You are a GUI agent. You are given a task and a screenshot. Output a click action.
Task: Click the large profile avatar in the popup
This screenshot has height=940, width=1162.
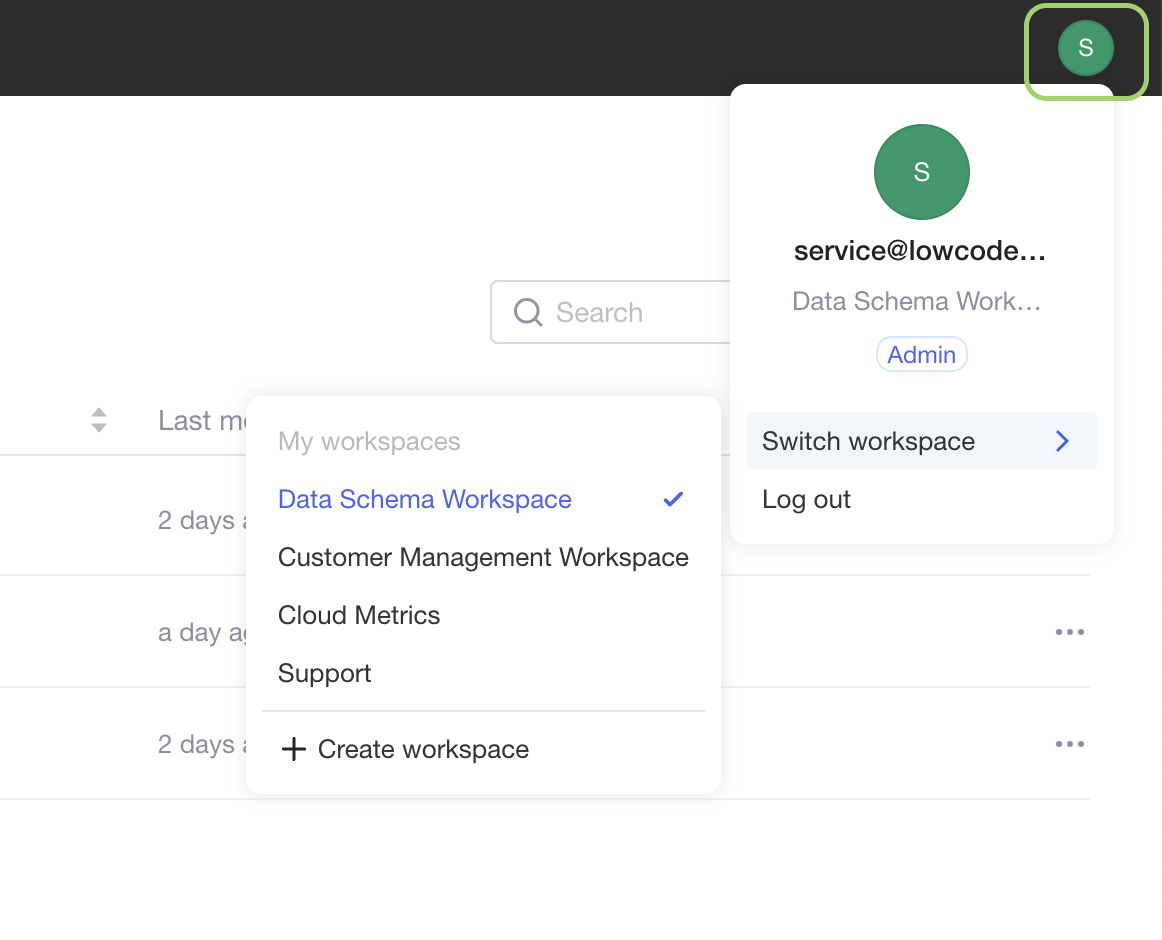921,172
